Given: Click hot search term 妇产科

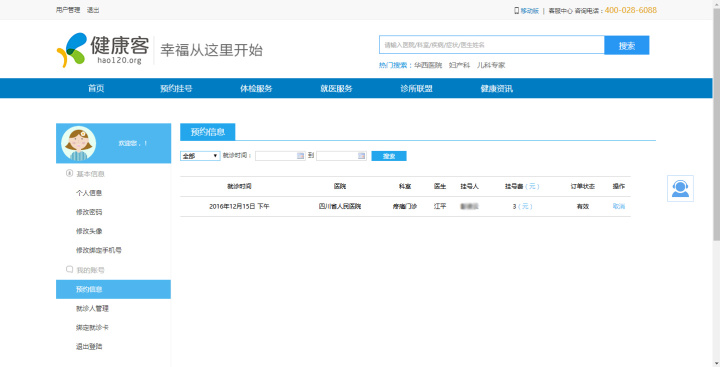Looking at the screenshot, I should [460, 65].
